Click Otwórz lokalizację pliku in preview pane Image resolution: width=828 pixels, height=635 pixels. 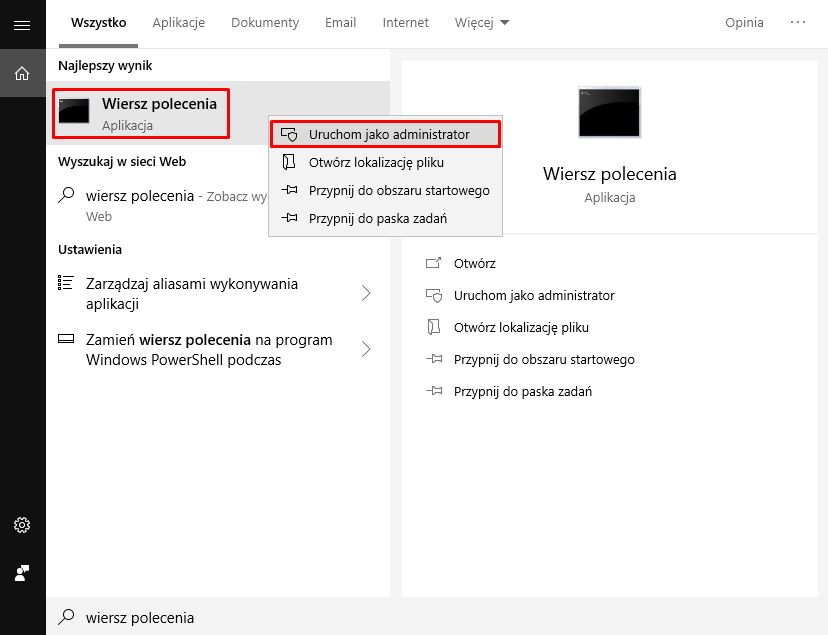[x=521, y=327]
